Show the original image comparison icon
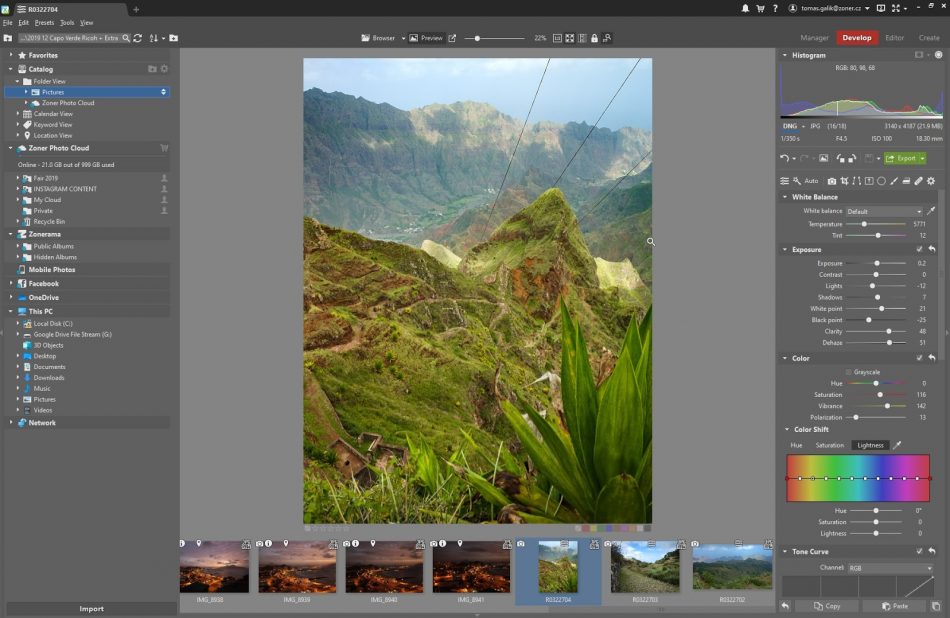 (823, 158)
